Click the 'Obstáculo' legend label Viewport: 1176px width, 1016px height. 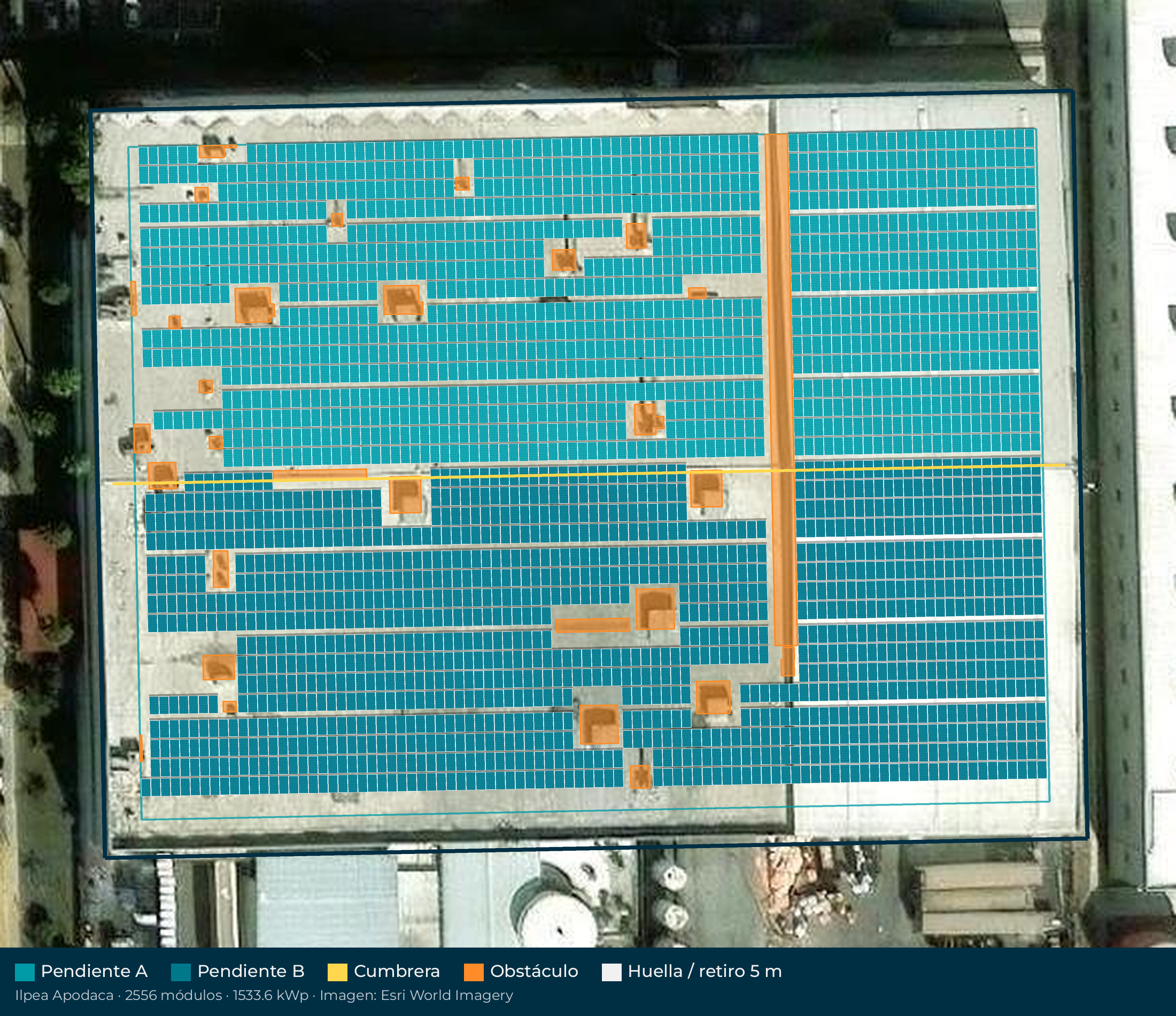point(534,971)
